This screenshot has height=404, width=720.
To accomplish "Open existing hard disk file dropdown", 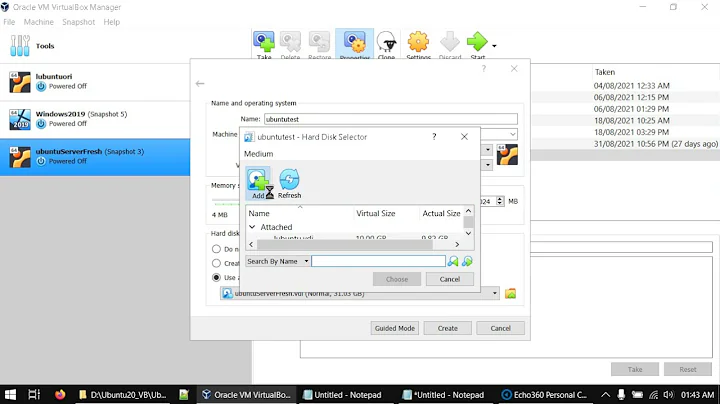I will [495, 293].
